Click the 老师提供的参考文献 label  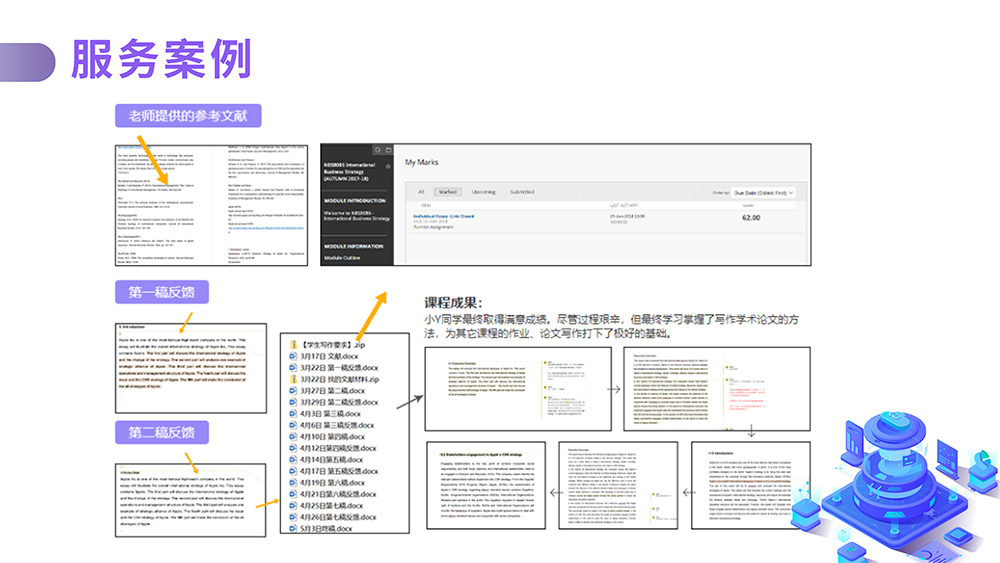click(188, 115)
